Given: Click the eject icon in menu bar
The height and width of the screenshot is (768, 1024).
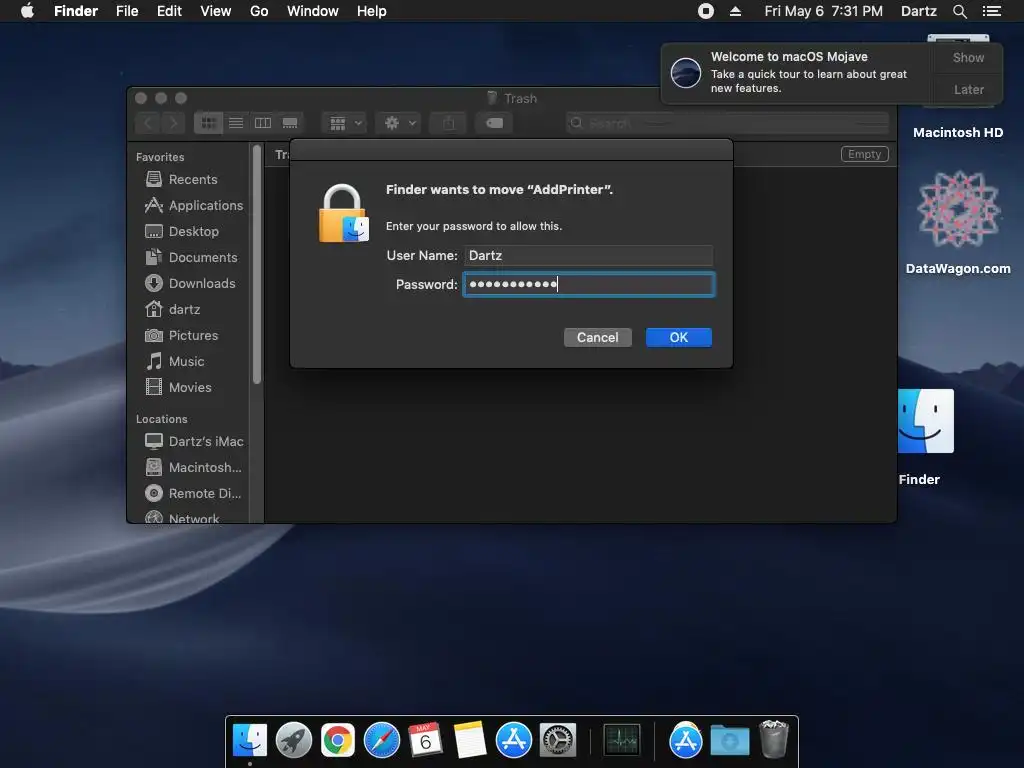Looking at the screenshot, I should [x=735, y=11].
